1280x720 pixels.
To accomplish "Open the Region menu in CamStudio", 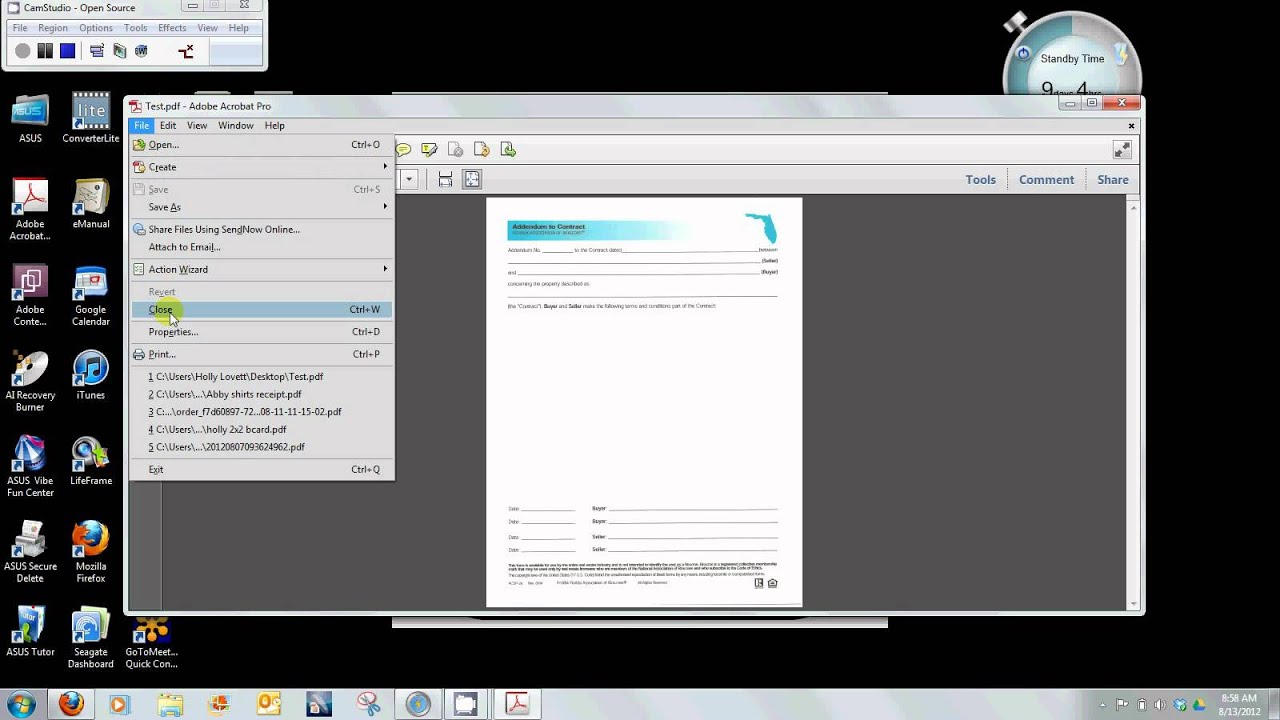I will click(x=53, y=28).
